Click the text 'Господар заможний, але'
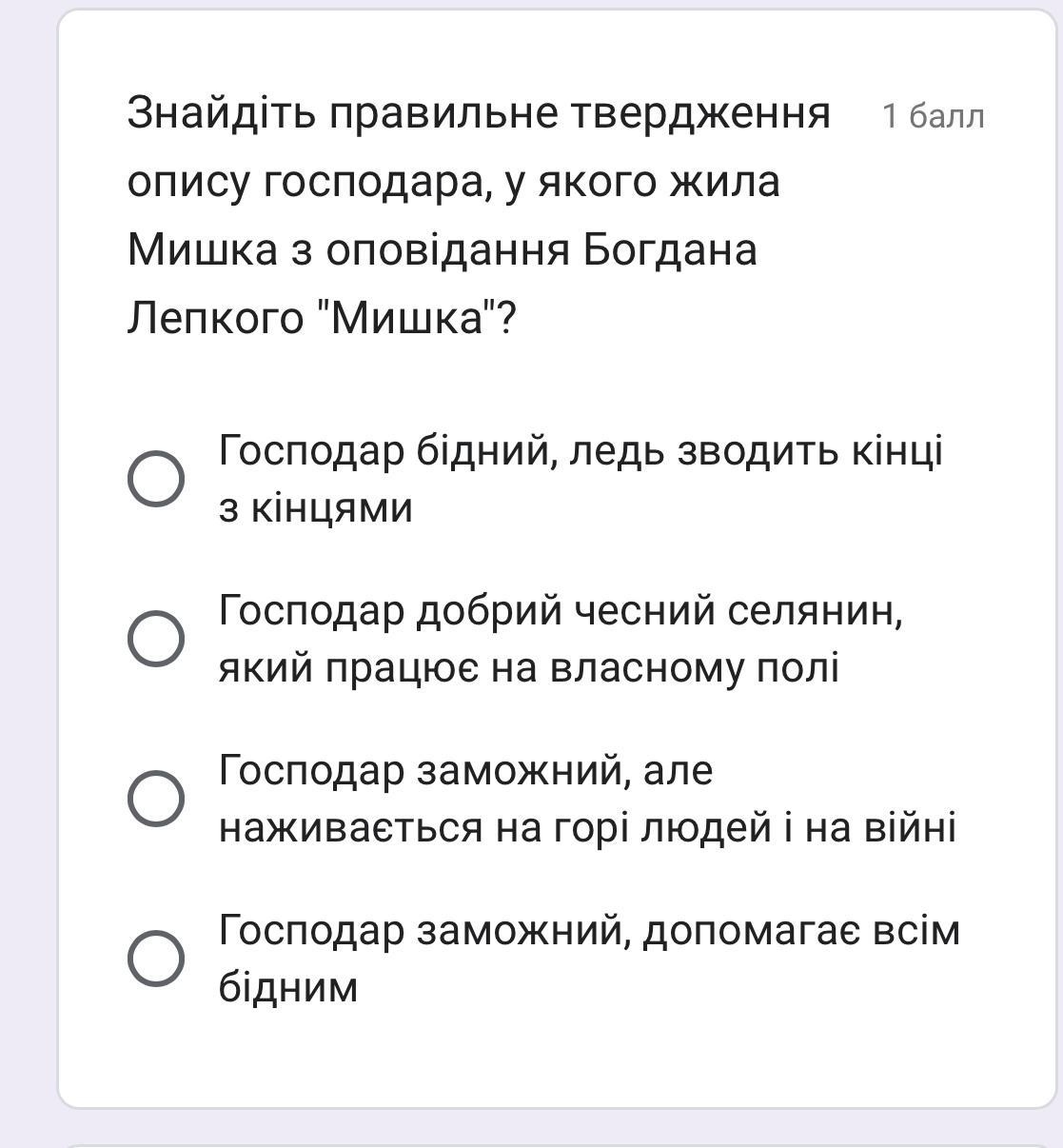Image resolution: width=1063 pixels, height=1148 pixels. pyautogui.click(x=465, y=769)
